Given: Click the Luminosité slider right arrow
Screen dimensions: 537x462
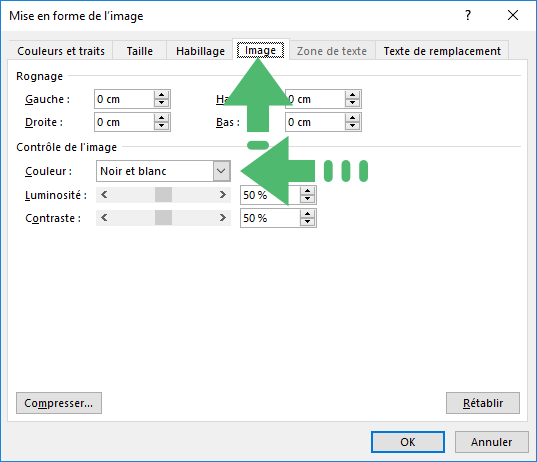Looking at the screenshot, I should click(223, 195).
